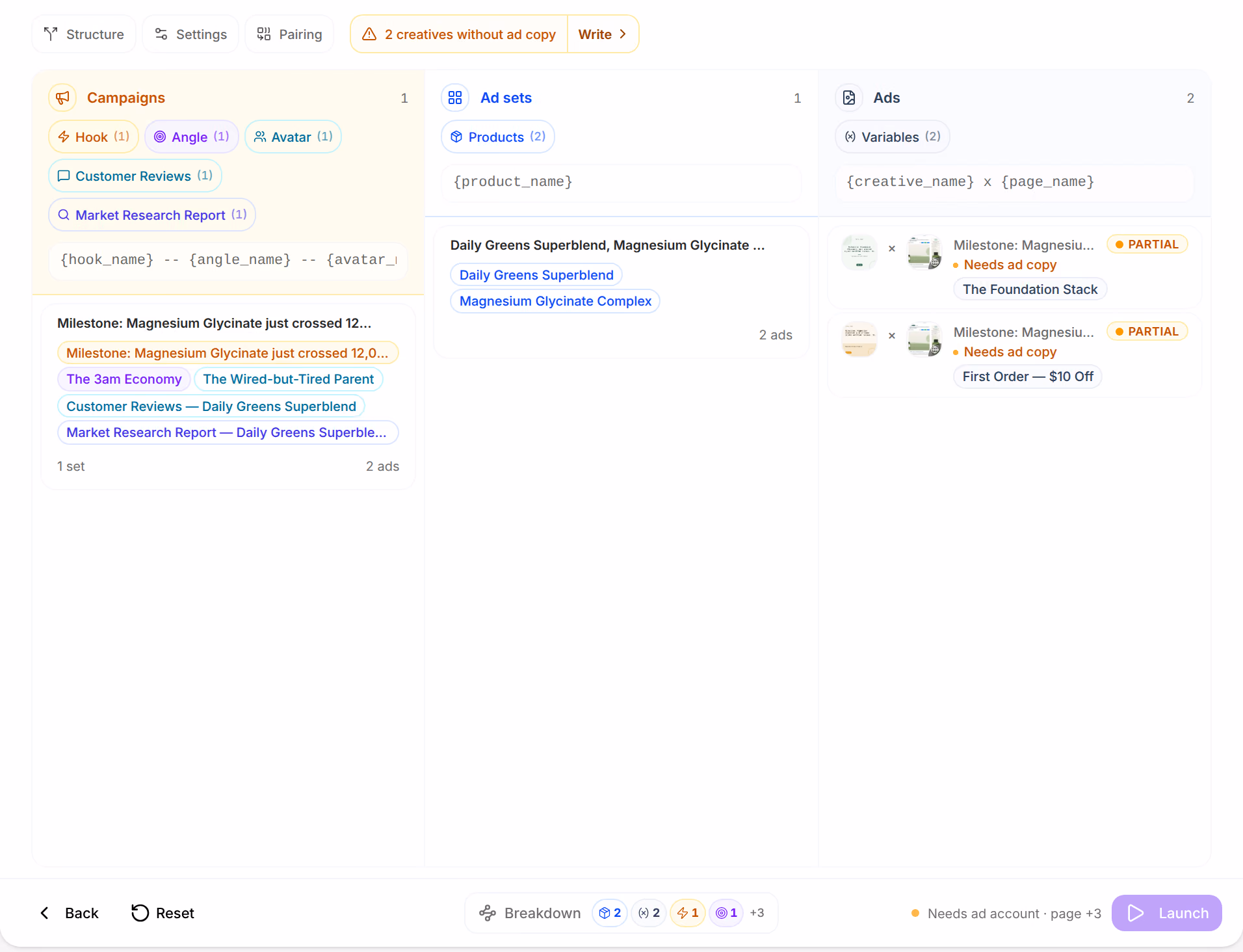Open the Settings tab
Viewport: 1243px width, 952px height.
point(190,34)
